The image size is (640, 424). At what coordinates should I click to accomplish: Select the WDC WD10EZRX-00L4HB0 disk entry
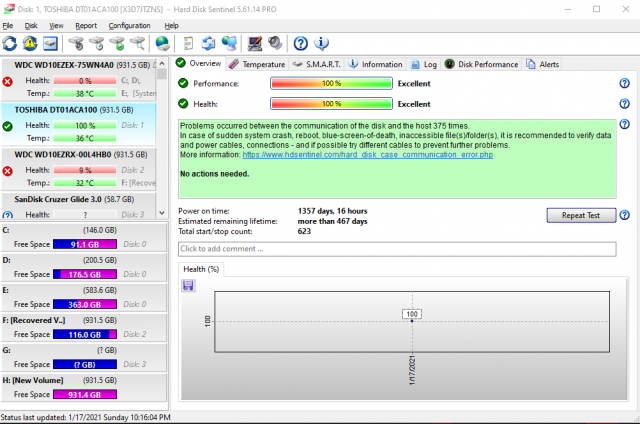point(78,155)
